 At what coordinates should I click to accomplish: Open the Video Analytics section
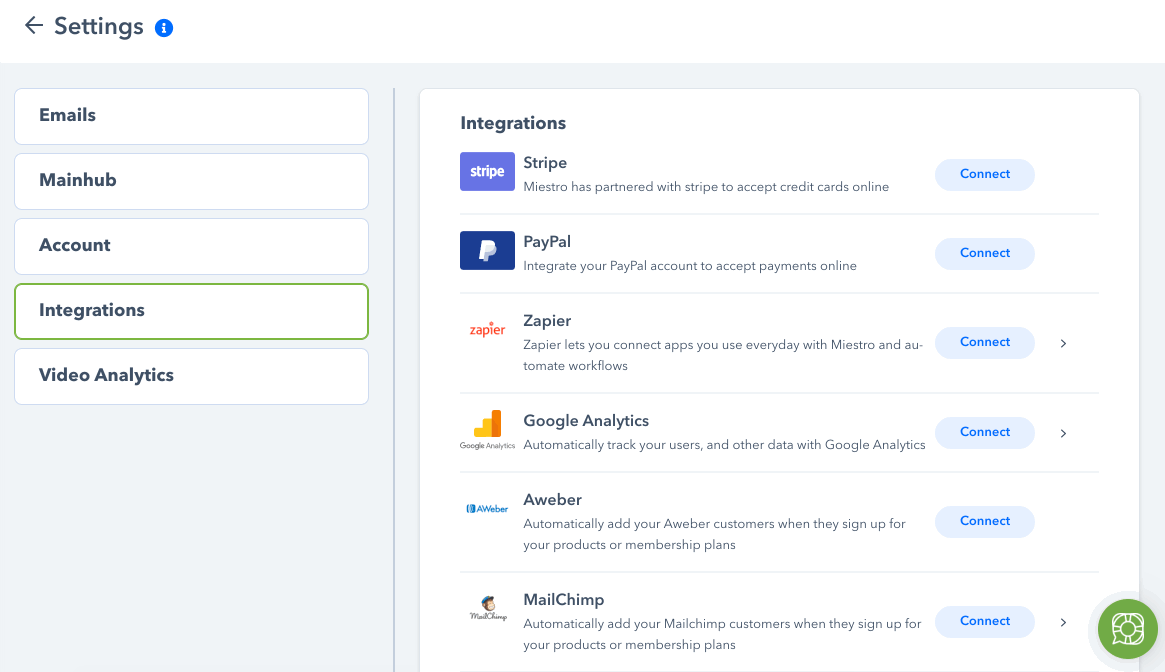pyautogui.click(x=192, y=376)
